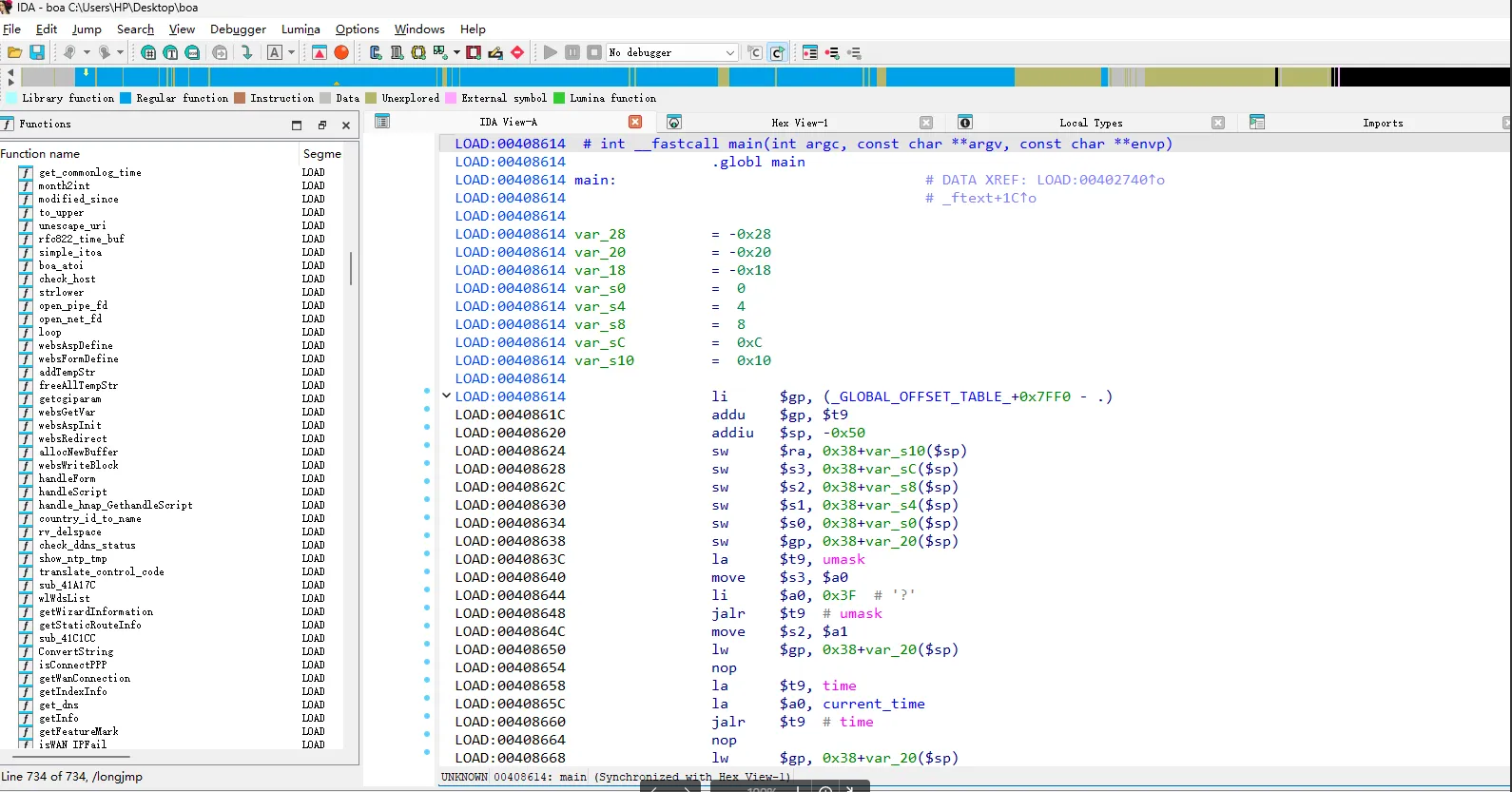The image size is (1512, 792).
Task: Click the Text search 'A' toolbar icon
Action: (275, 53)
